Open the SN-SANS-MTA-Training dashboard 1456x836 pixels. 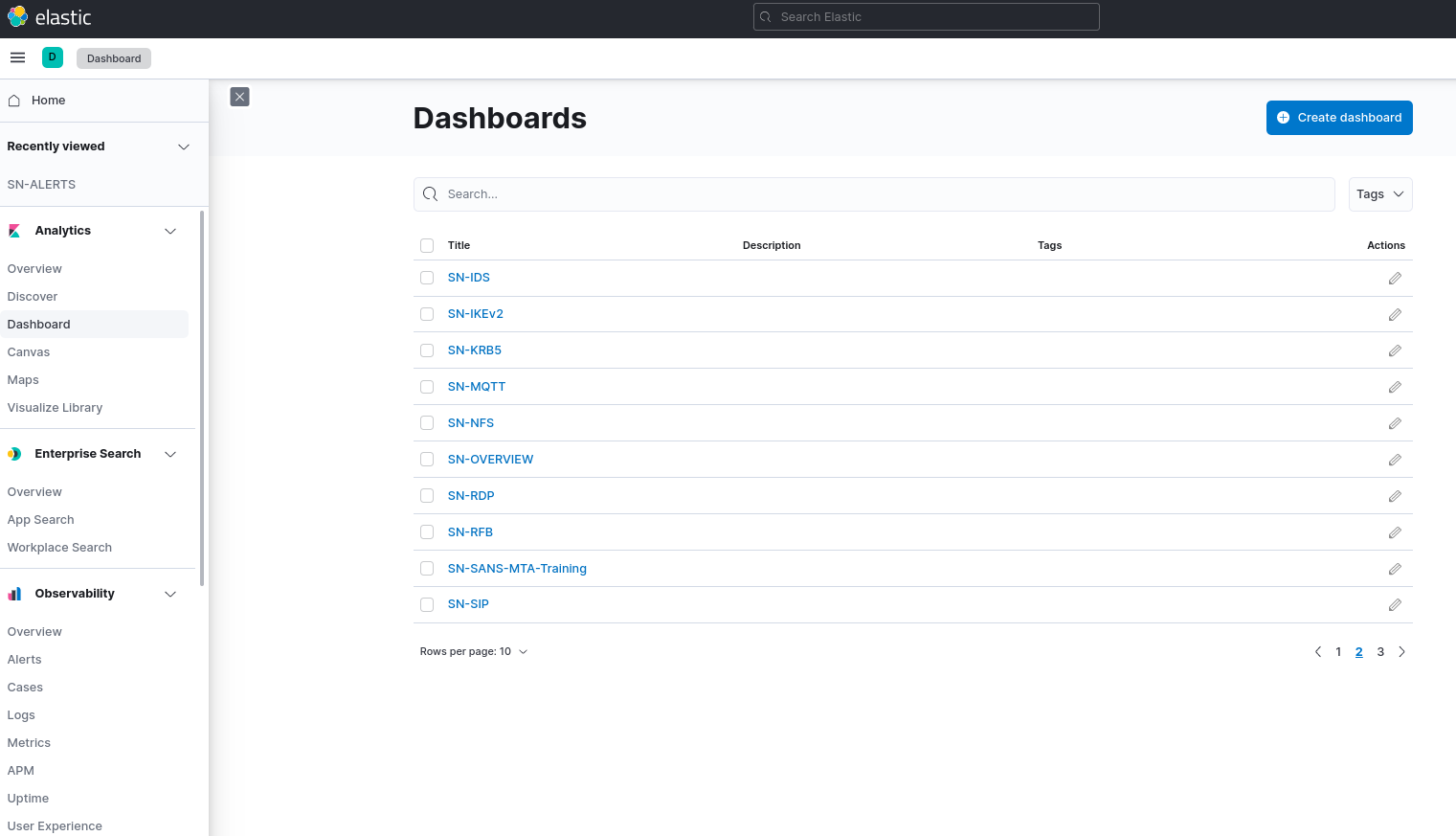coord(517,569)
